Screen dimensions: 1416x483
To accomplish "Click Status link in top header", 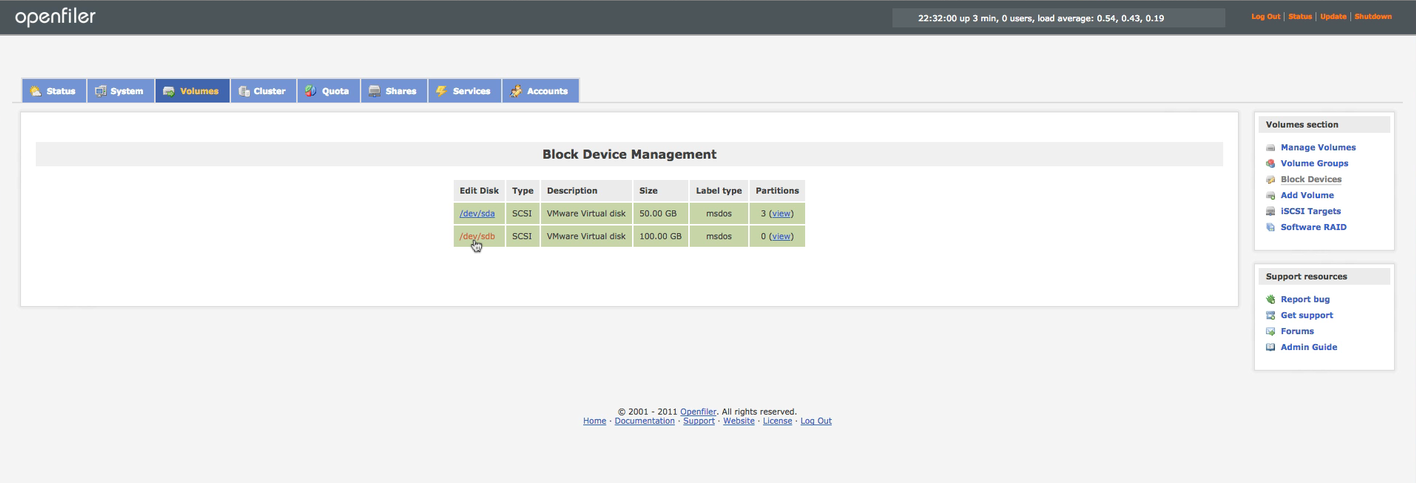I will (1300, 17).
